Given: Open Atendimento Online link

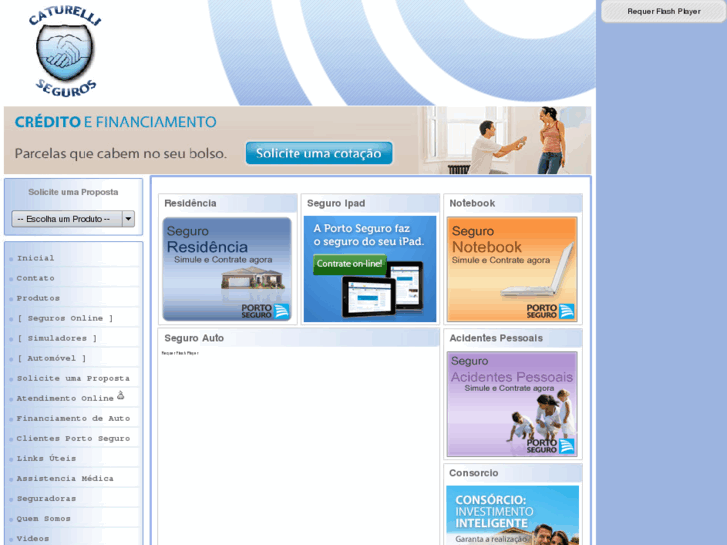Looking at the screenshot, I should click(65, 398).
